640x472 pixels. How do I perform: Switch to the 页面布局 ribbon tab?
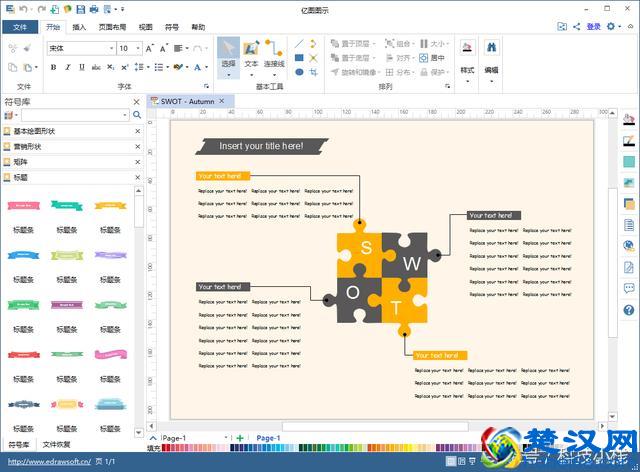pyautogui.click(x=112, y=27)
